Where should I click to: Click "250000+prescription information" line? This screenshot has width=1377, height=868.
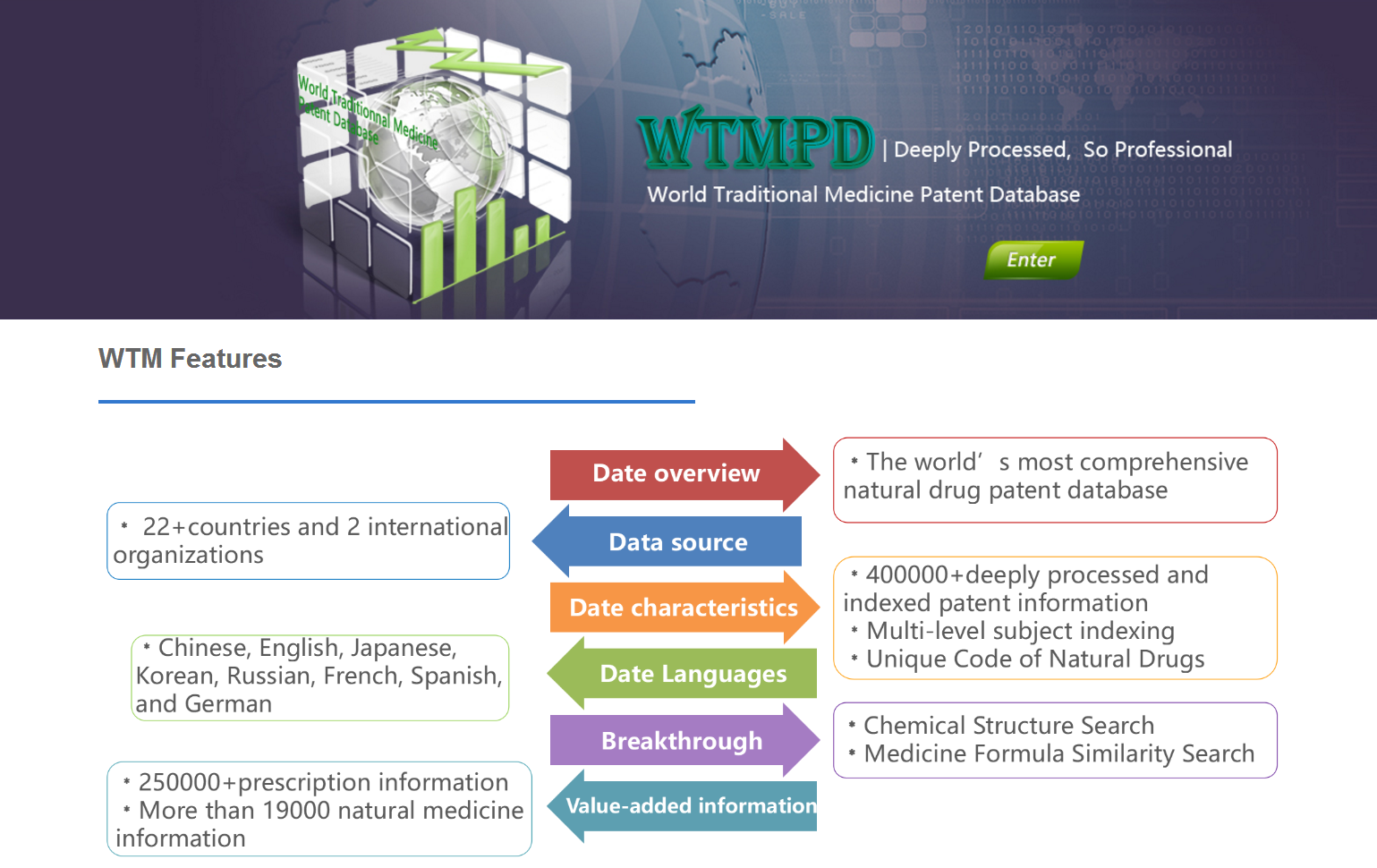click(x=316, y=782)
